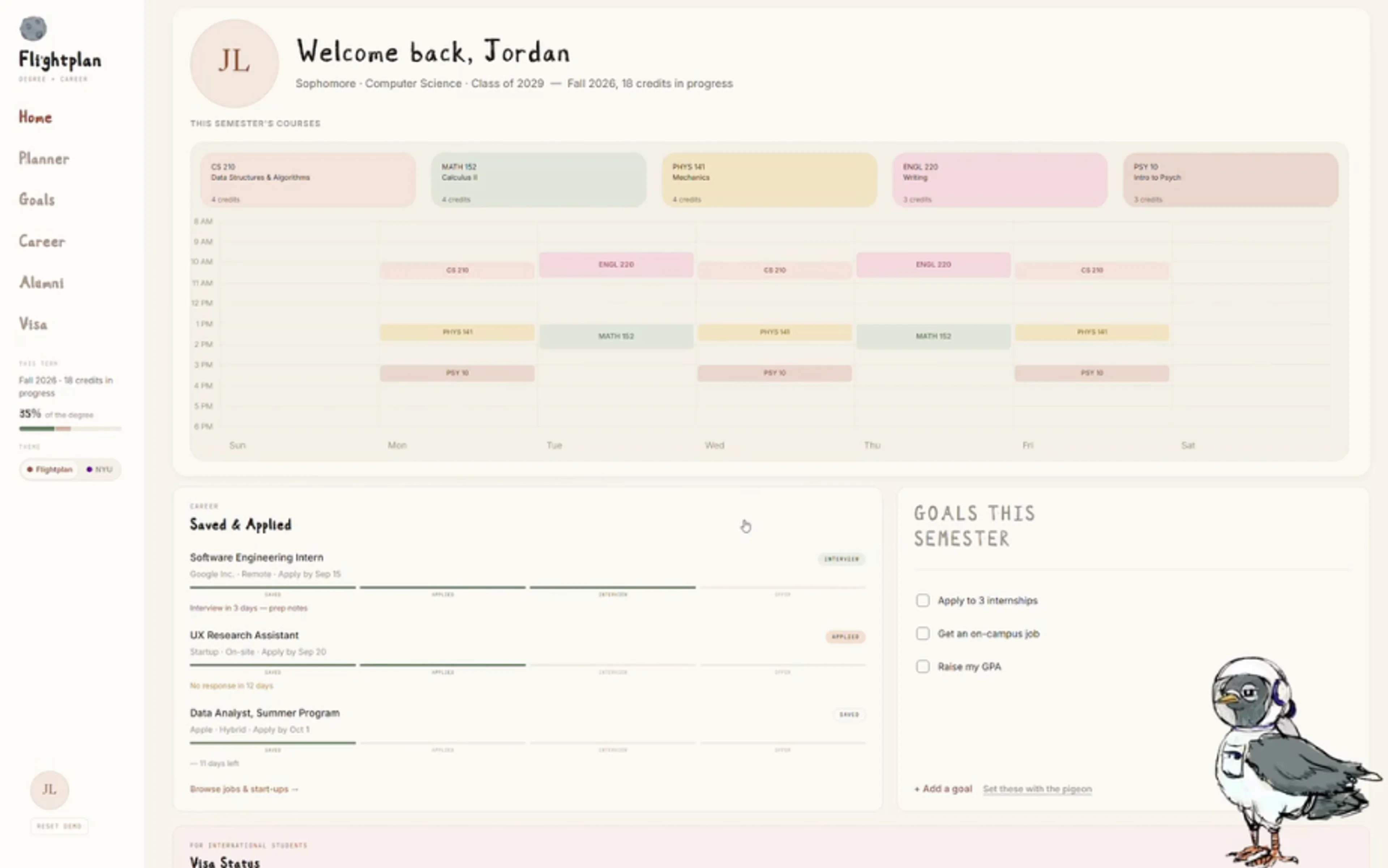This screenshot has width=1388, height=868.
Task: Select Monday's PSY 10 schedule block
Action: coord(457,373)
